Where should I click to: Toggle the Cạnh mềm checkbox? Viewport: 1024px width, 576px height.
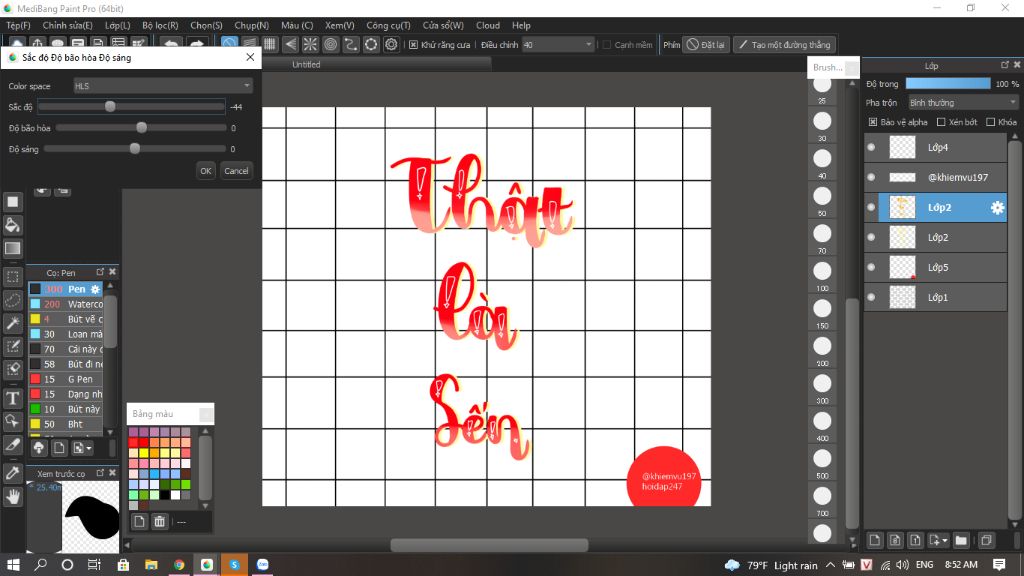(x=607, y=44)
